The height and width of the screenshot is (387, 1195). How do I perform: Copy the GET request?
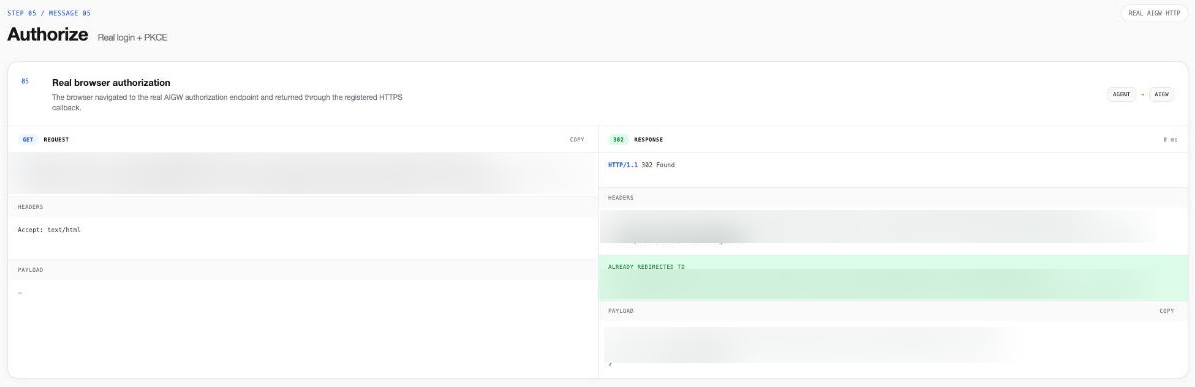[577, 139]
